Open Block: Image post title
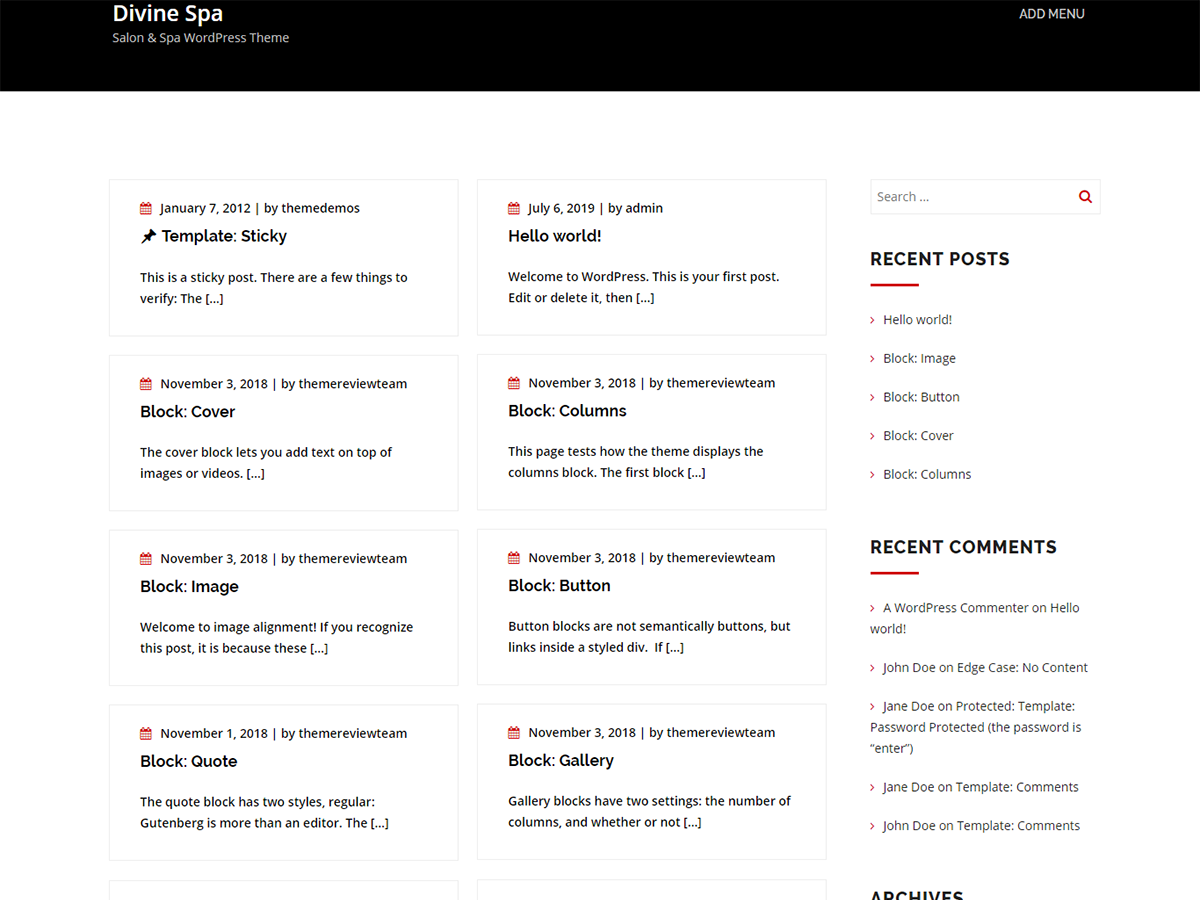Image resolution: width=1200 pixels, height=900 pixels. 189,587
